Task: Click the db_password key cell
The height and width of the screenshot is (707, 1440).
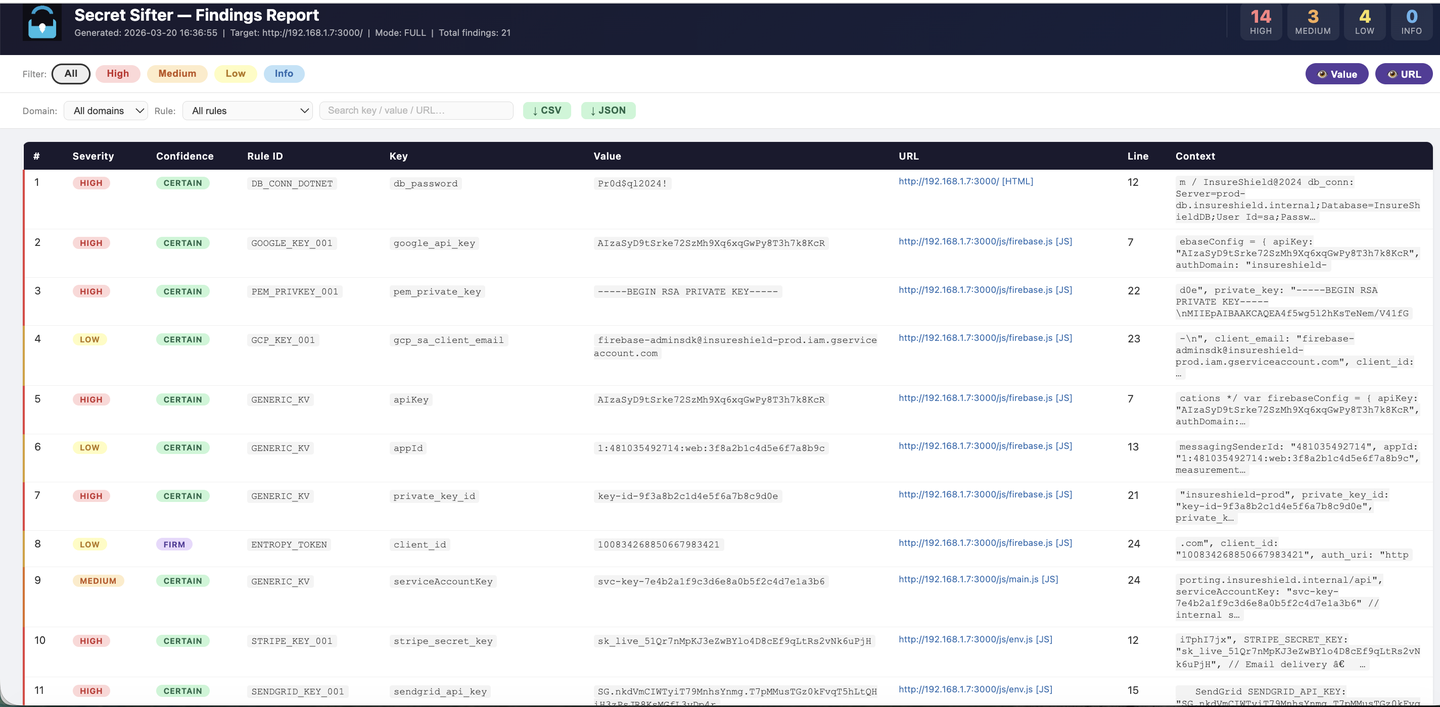Action: [x=426, y=184]
